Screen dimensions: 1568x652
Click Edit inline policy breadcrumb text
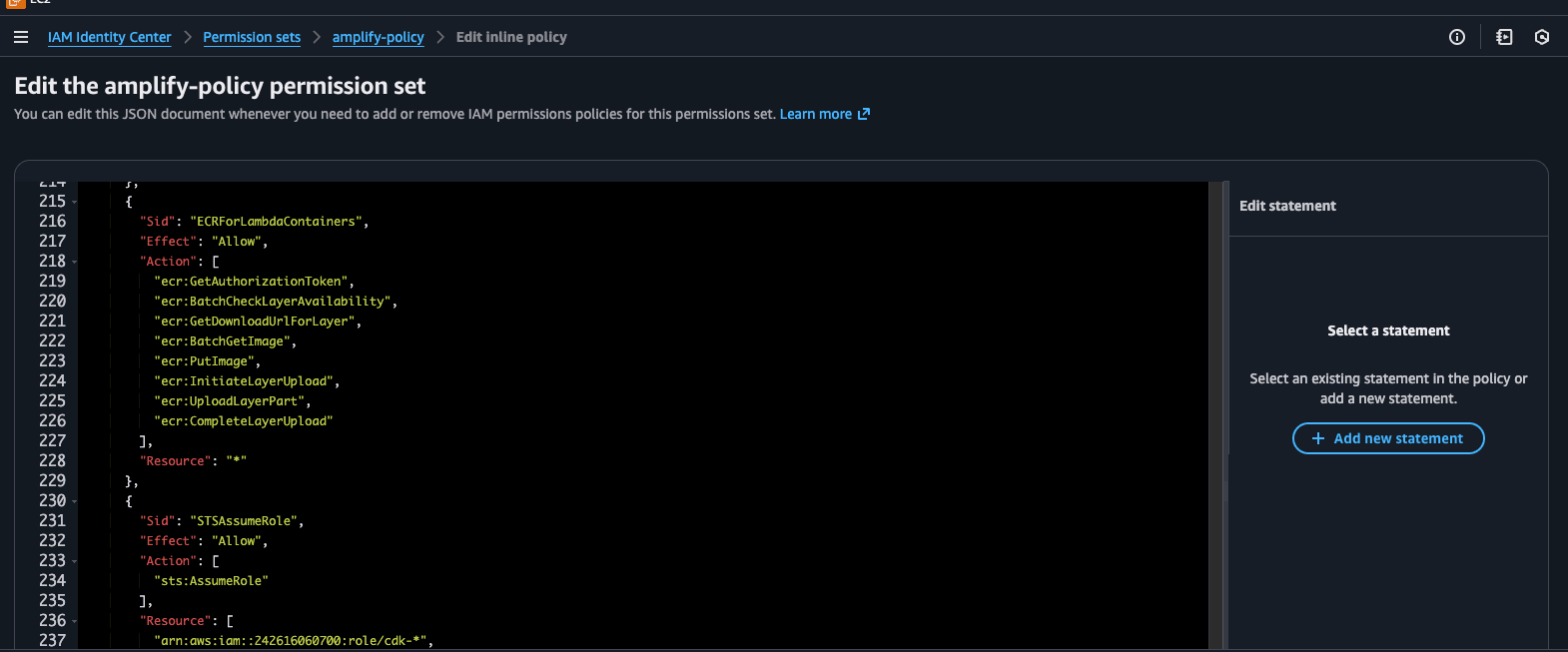(x=511, y=37)
